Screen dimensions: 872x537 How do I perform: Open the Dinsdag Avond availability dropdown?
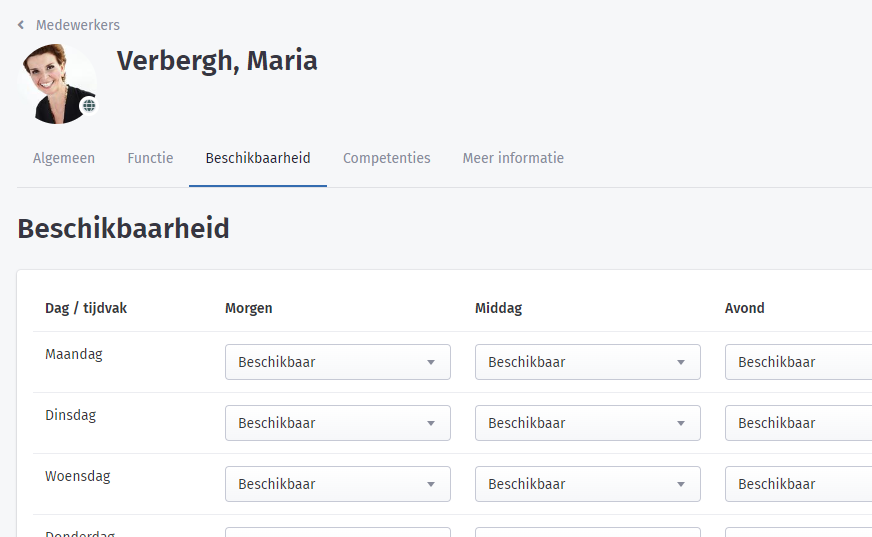tap(799, 423)
